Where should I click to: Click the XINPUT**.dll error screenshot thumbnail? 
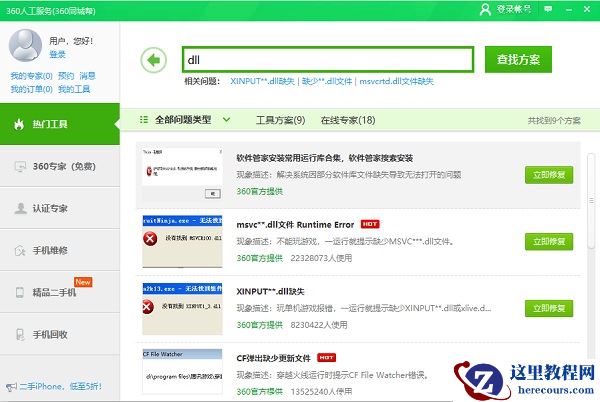[x=182, y=308]
